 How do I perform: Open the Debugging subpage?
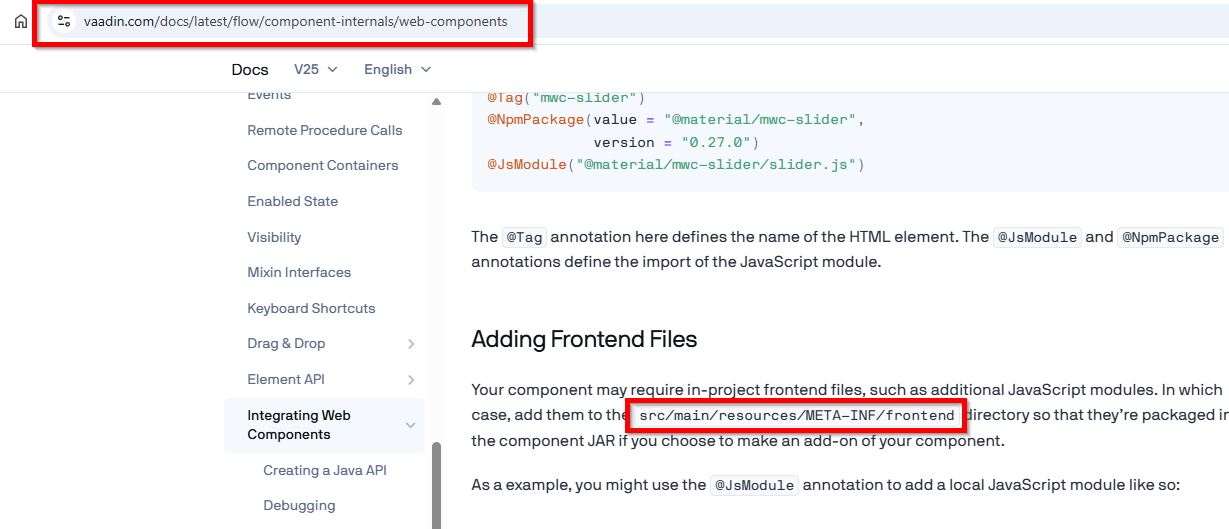coord(299,505)
